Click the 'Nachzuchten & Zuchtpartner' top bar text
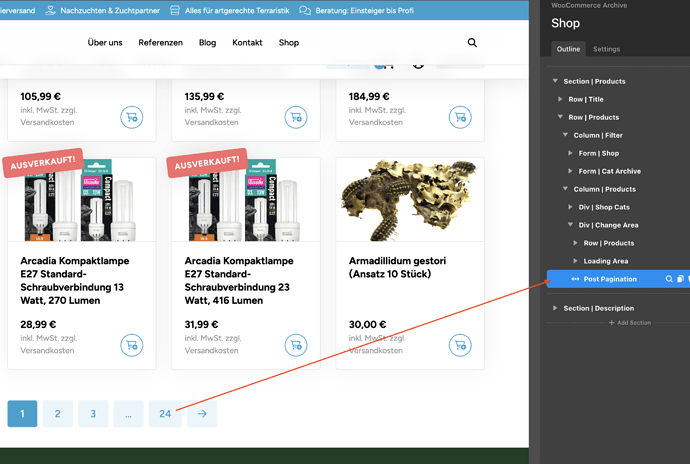Image resolution: width=690 pixels, height=464 pixels. pos(110,11)
